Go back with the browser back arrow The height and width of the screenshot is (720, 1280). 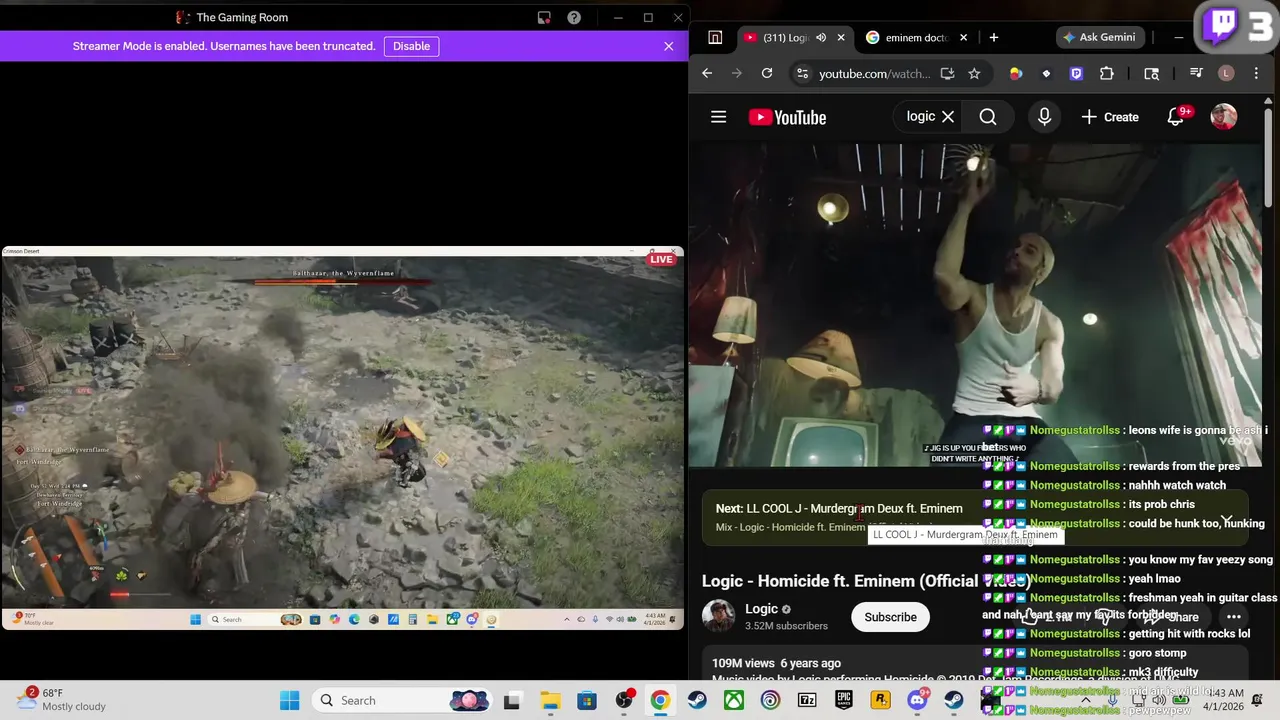pyautogui.click(x=707, y=73)
